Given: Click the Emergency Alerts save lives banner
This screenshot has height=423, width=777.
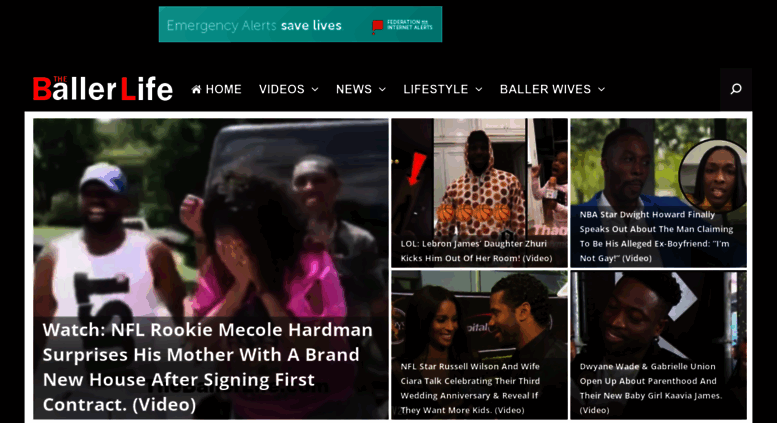Looking at the screenshot, I should coord(300,24).
